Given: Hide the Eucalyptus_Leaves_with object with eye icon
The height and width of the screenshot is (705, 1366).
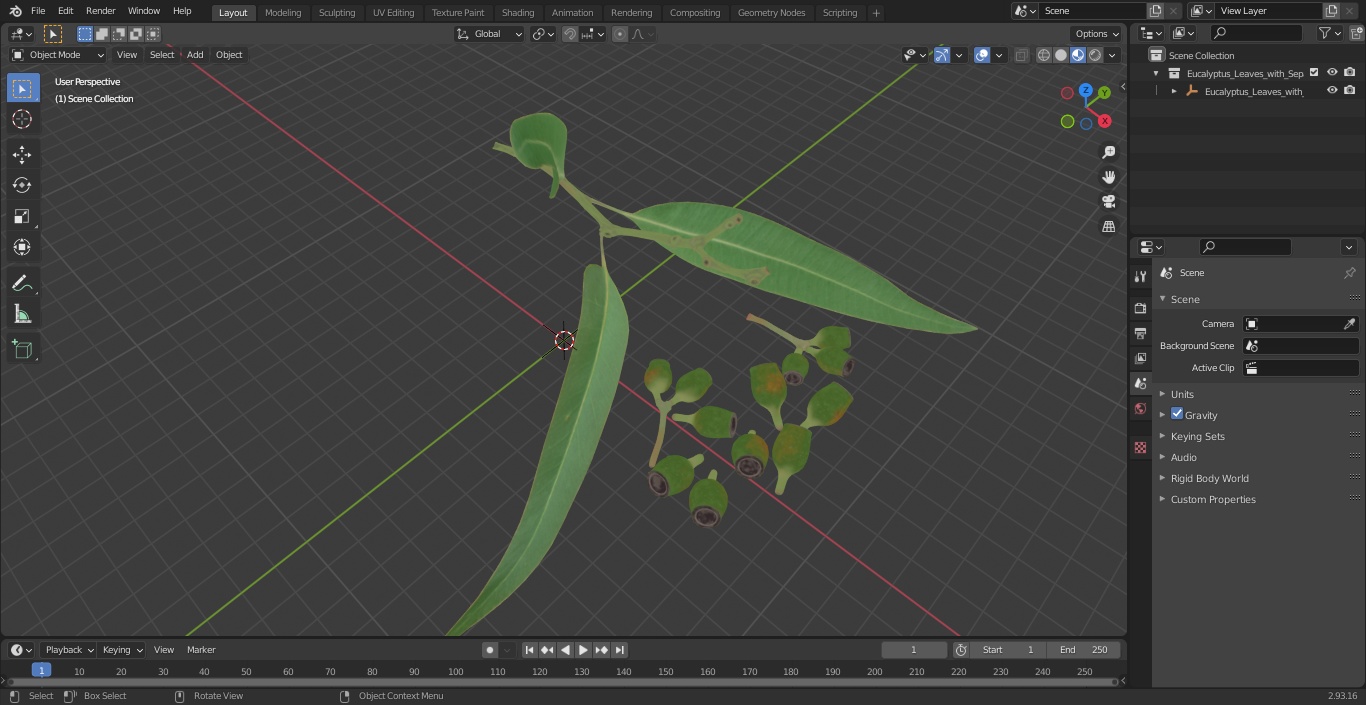Looking at the screenshot, I should (x=1332, y=91).
